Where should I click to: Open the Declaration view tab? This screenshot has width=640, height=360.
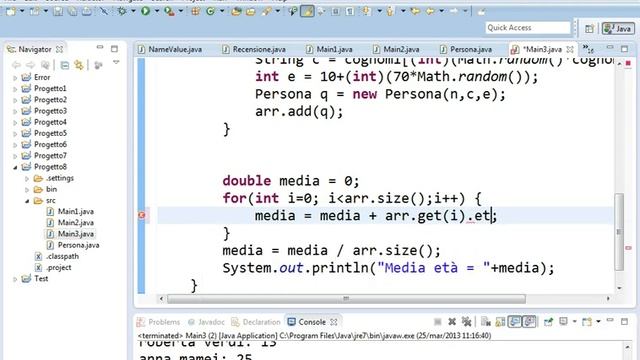point(256,322)
